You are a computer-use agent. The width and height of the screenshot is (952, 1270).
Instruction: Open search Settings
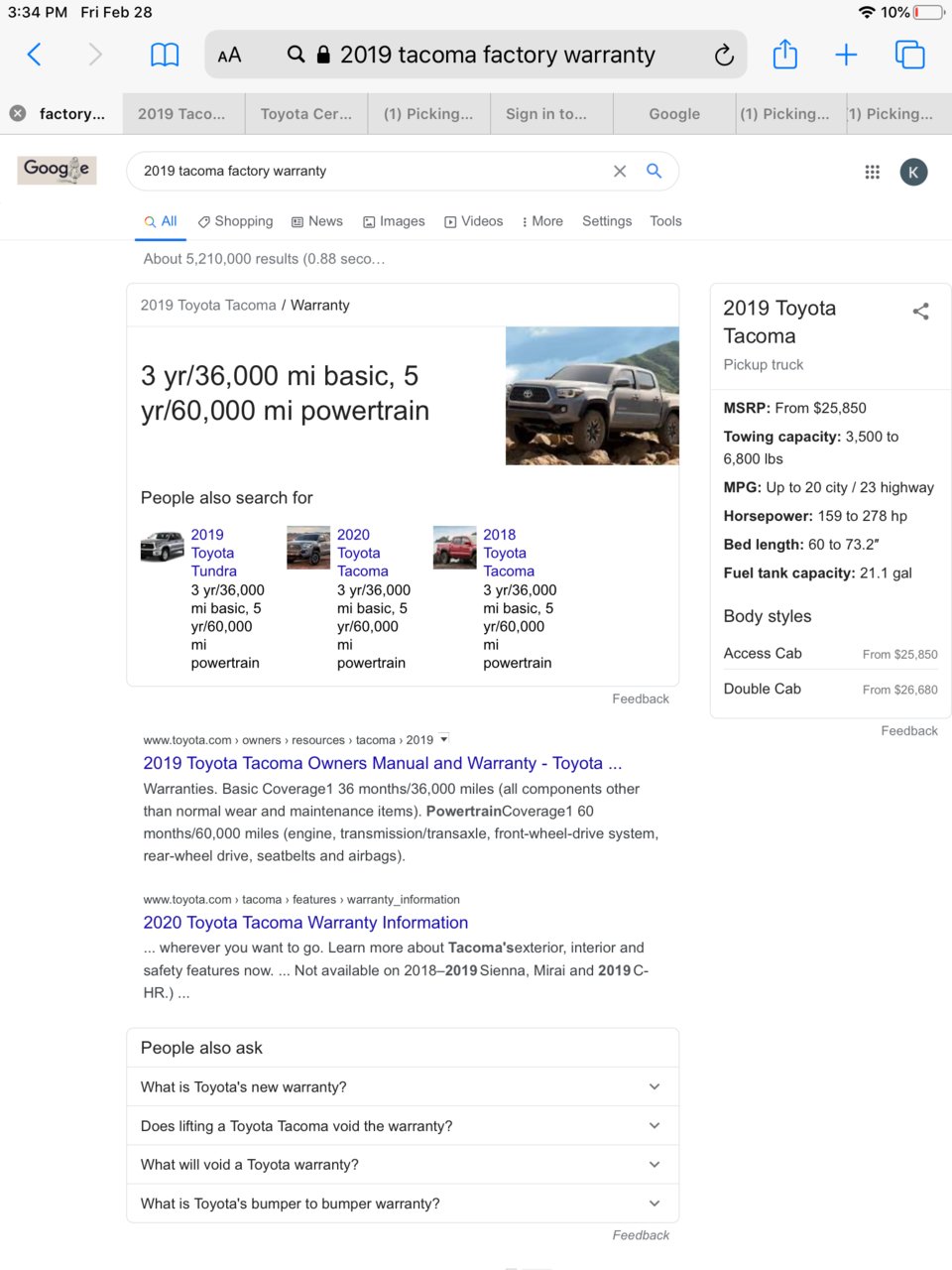(607, 221)
